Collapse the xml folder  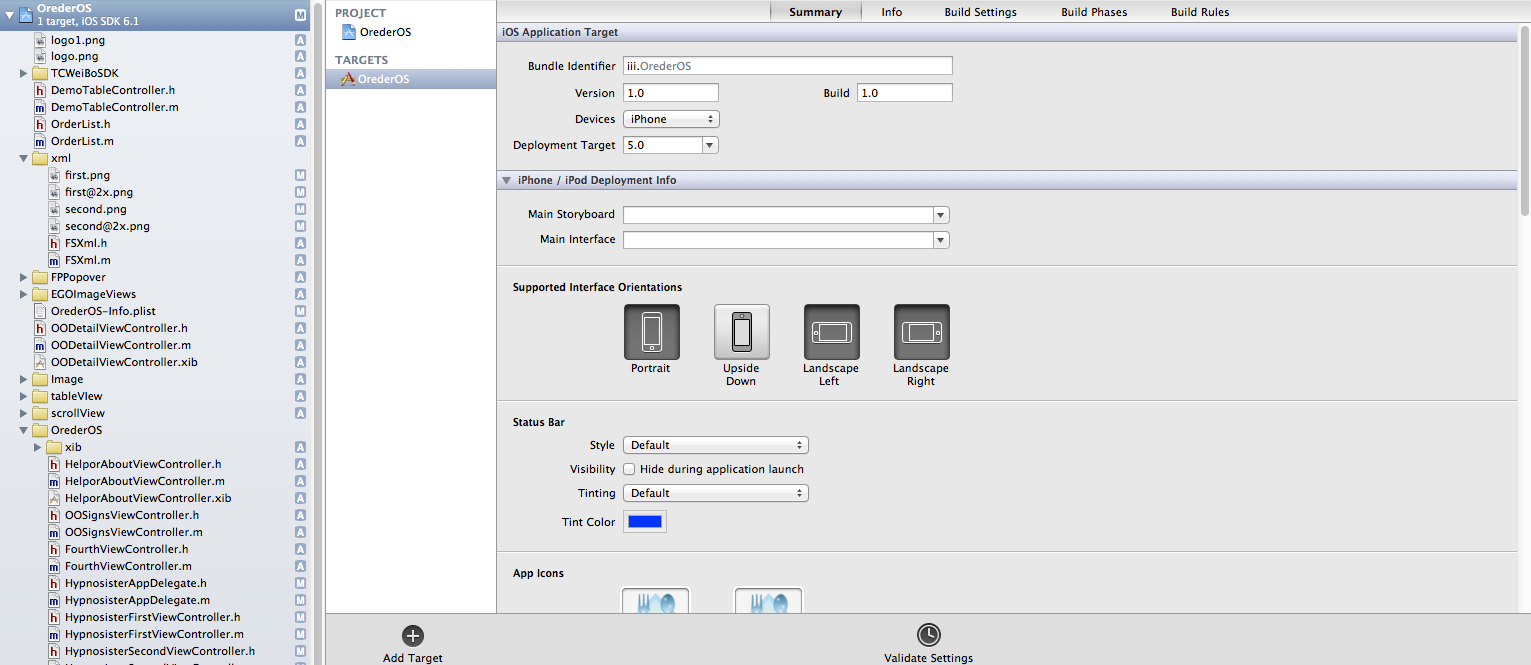pyautogui.click(x=24, y=158)
